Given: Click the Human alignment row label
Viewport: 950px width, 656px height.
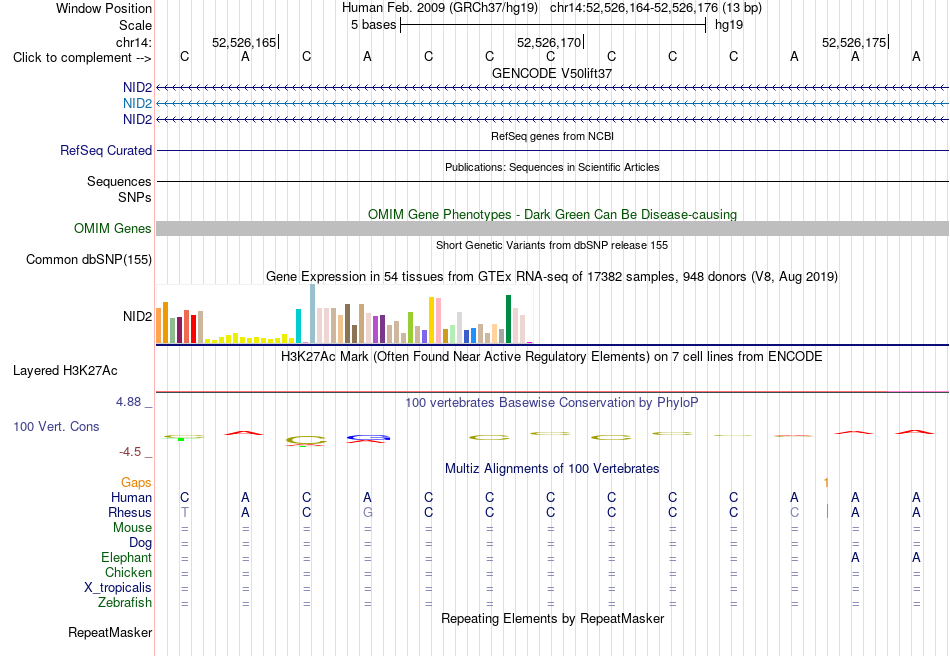Looking at the screenshot, I should (x=131, y=497).
